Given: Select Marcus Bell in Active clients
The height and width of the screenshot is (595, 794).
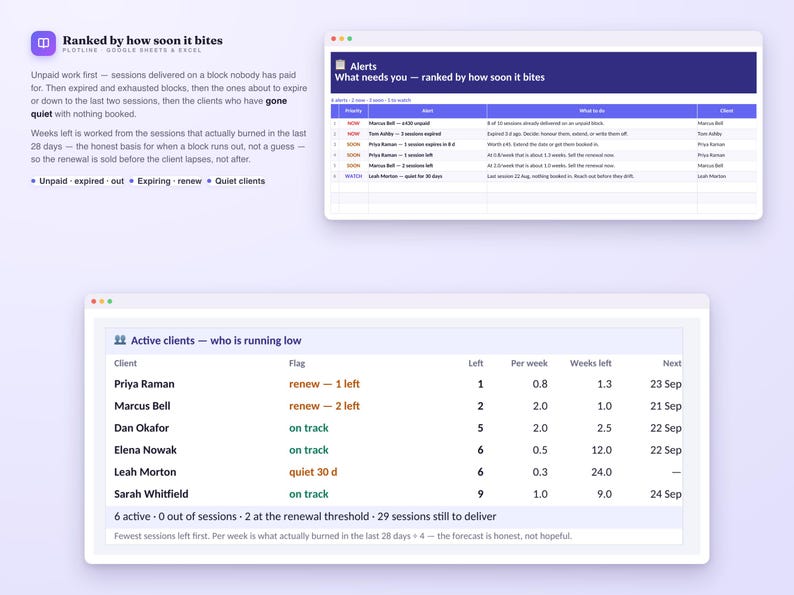Looking at the screenshot, I should point(142,406).
